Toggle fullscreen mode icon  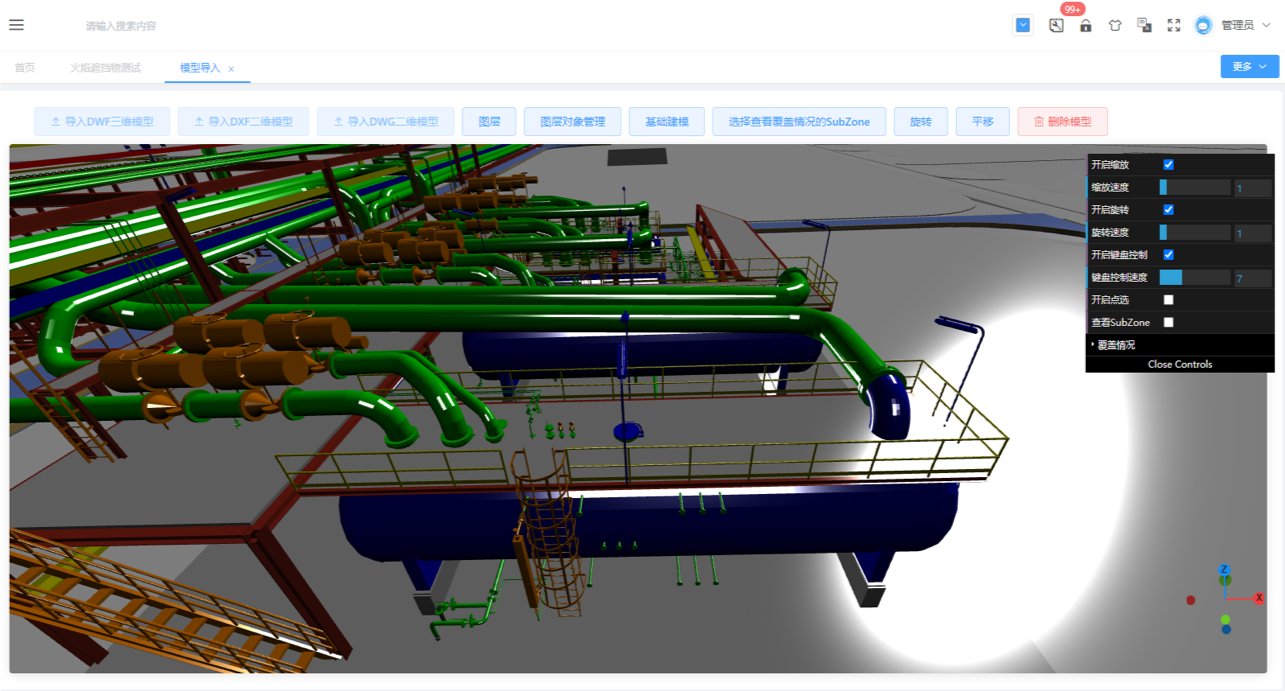point(1174,25)
